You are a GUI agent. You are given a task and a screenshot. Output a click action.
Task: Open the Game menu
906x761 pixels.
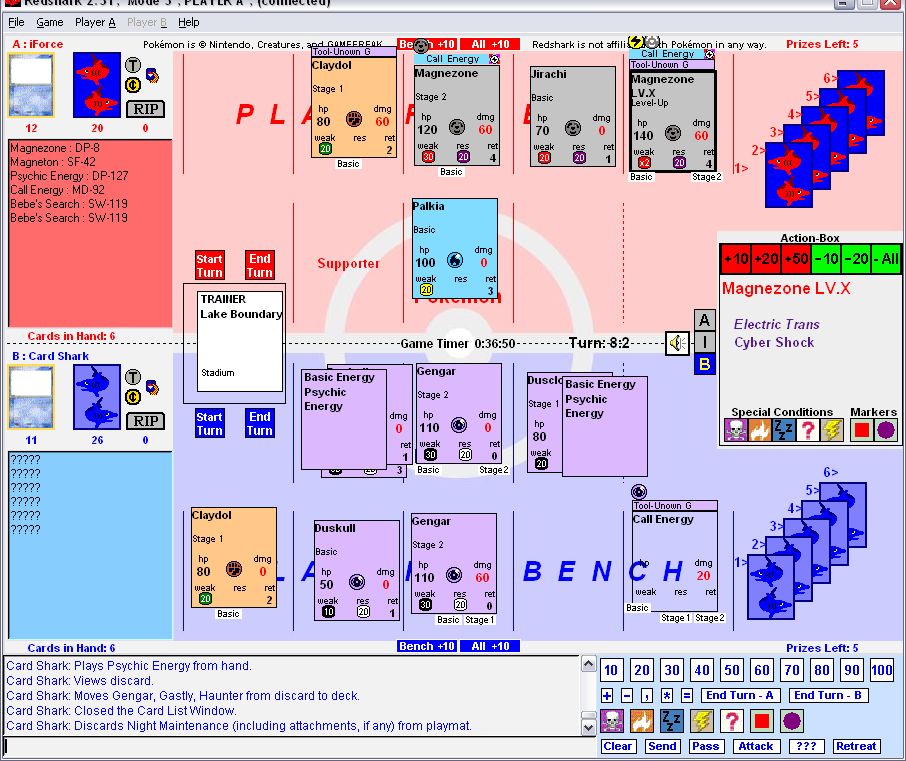point(50,23)
